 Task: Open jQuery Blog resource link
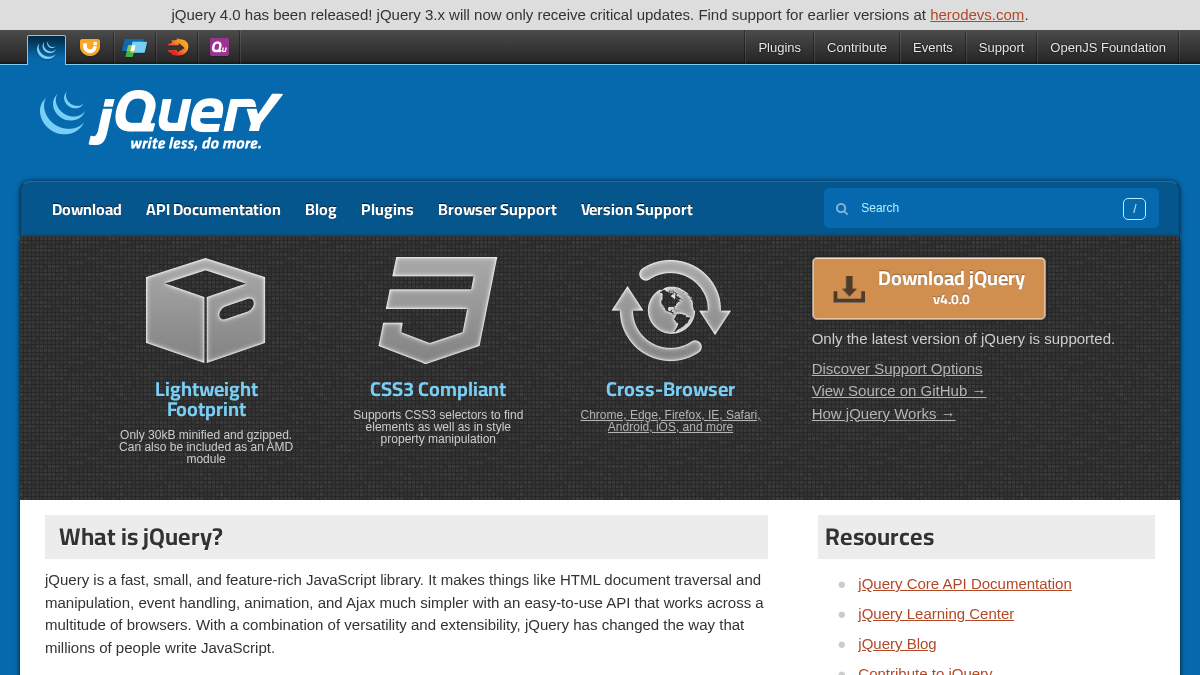(897, 643)
